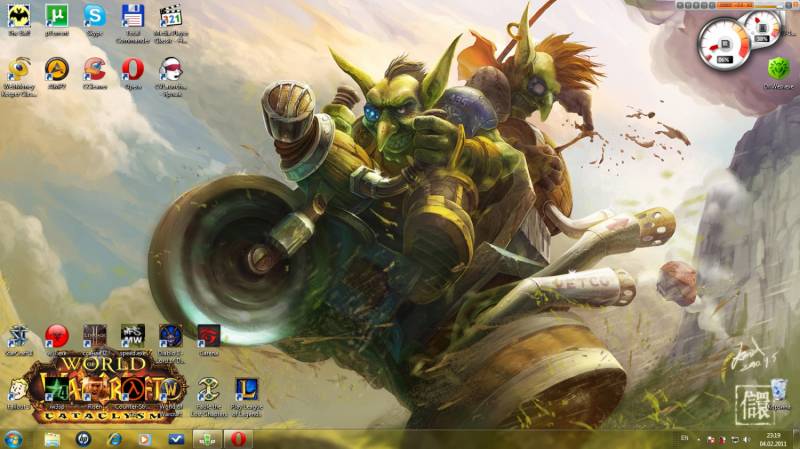
Task: Open NFS MW speed.exe shortcut
Action: 133,339
